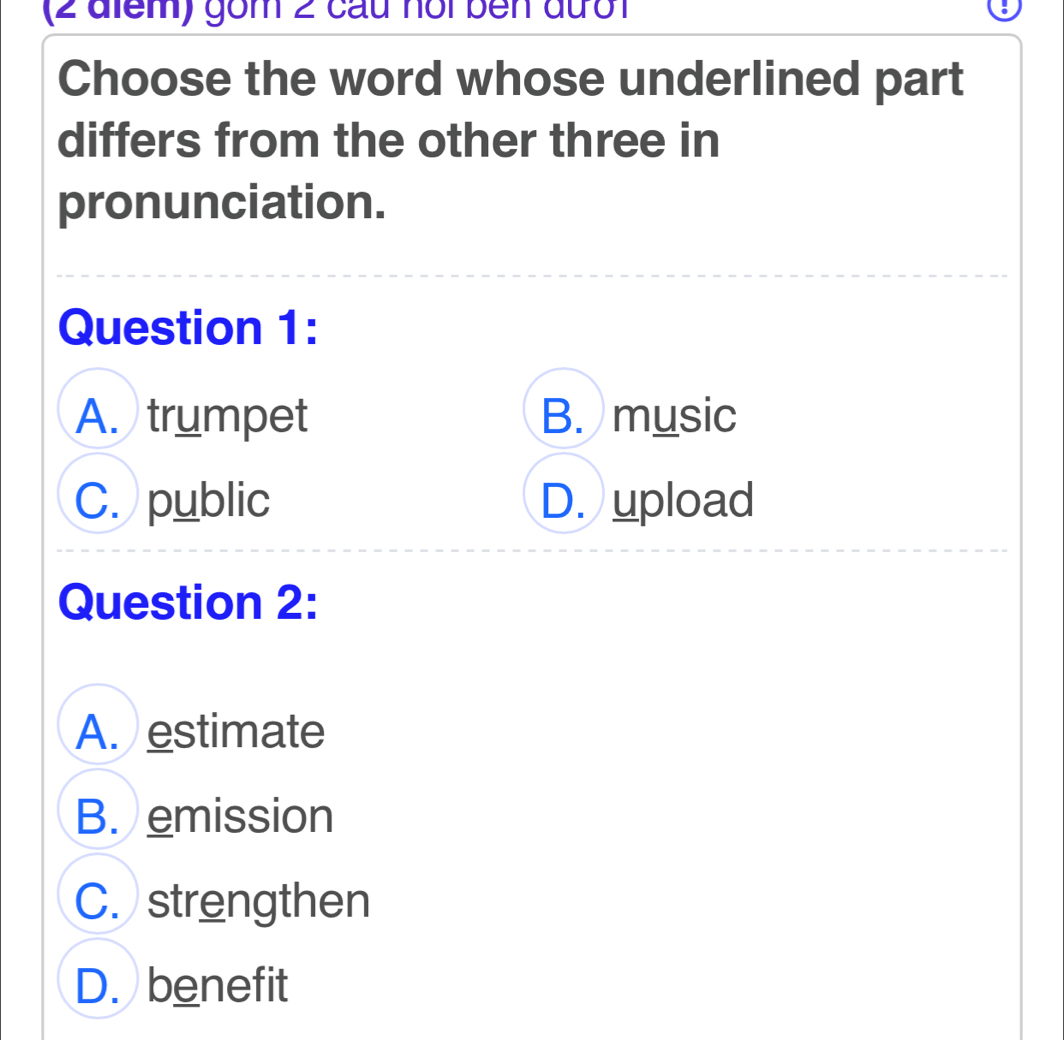The width and height of the screenshot is (1064, 1040).
Task: Click the word 'trumpet' answer text
Action: click(x=228, y=416)
